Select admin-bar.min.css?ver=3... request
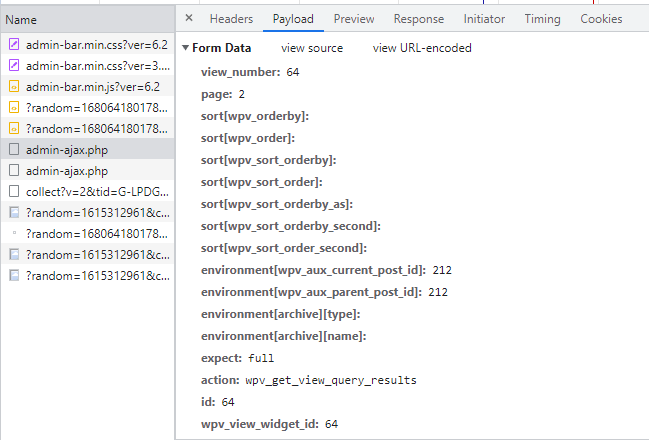This screenshot has height=440, width=649. click(x=88, y=65)
